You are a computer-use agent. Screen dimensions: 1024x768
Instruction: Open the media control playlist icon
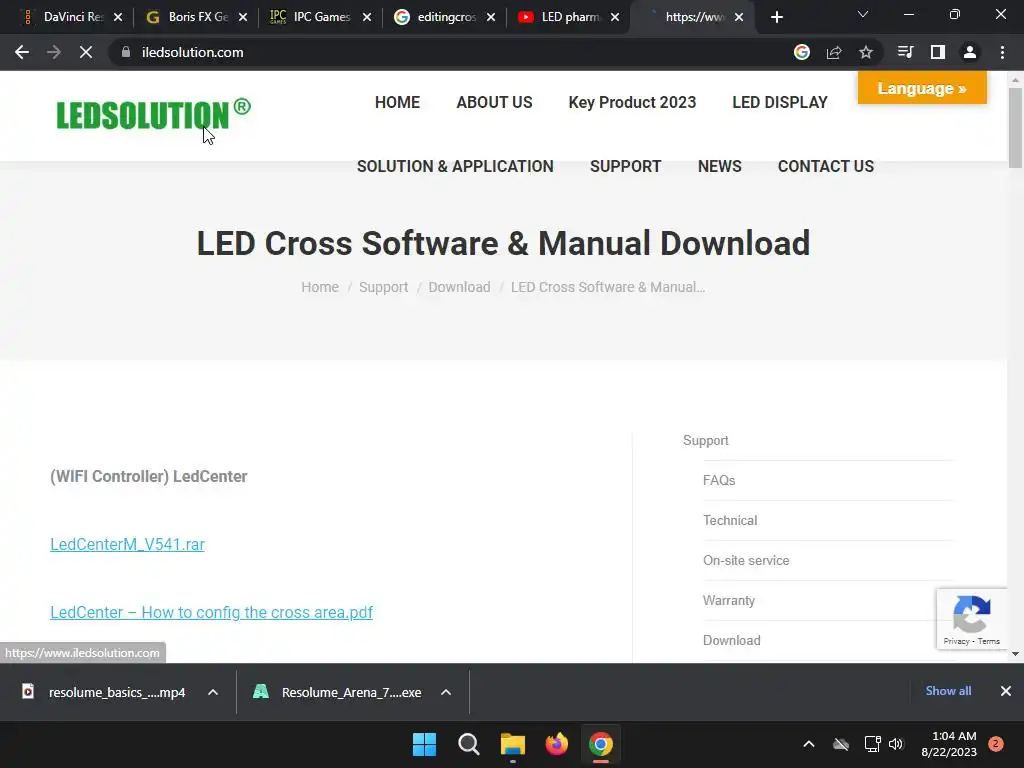tap(905, 52)
